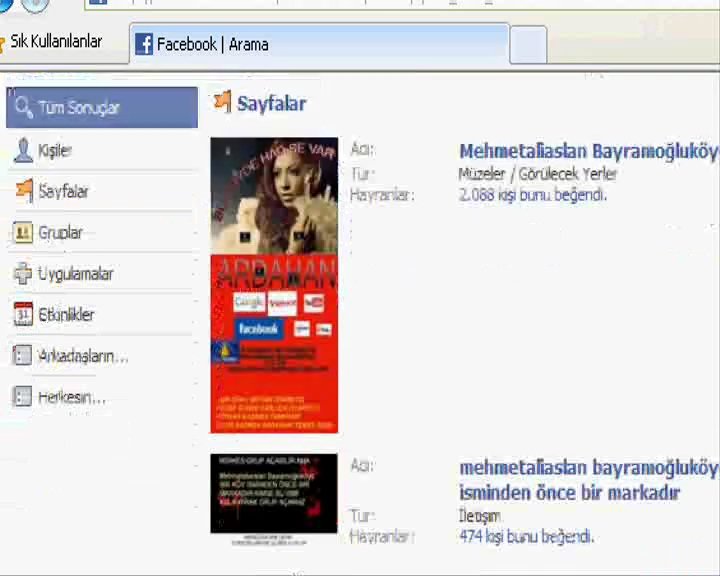Click the Gruplar group icon
Viewport: 720px width, 576px height.
pyautogui.click(x=23, y=232)
